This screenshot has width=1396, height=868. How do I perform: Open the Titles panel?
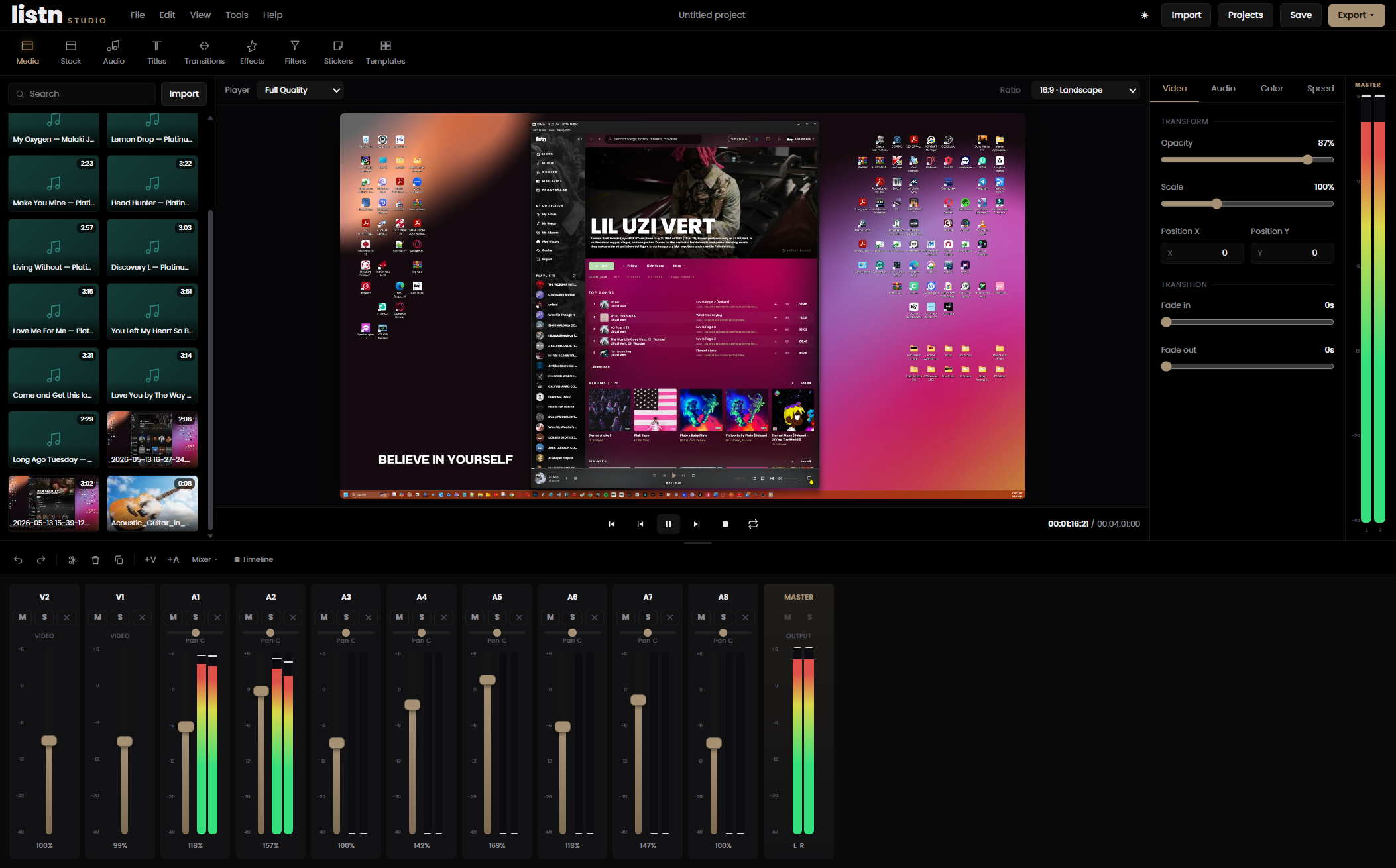[157, 52]
